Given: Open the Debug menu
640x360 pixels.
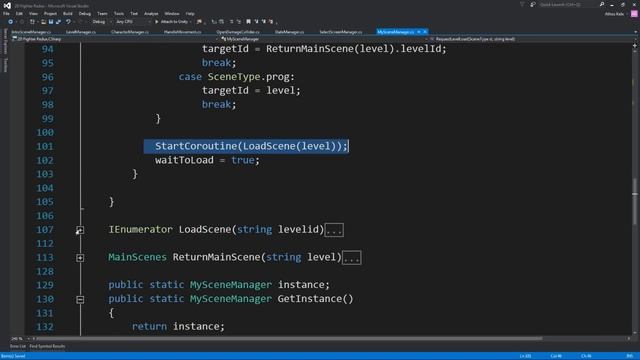Looking at the screenshot, I should coord(85,13).
